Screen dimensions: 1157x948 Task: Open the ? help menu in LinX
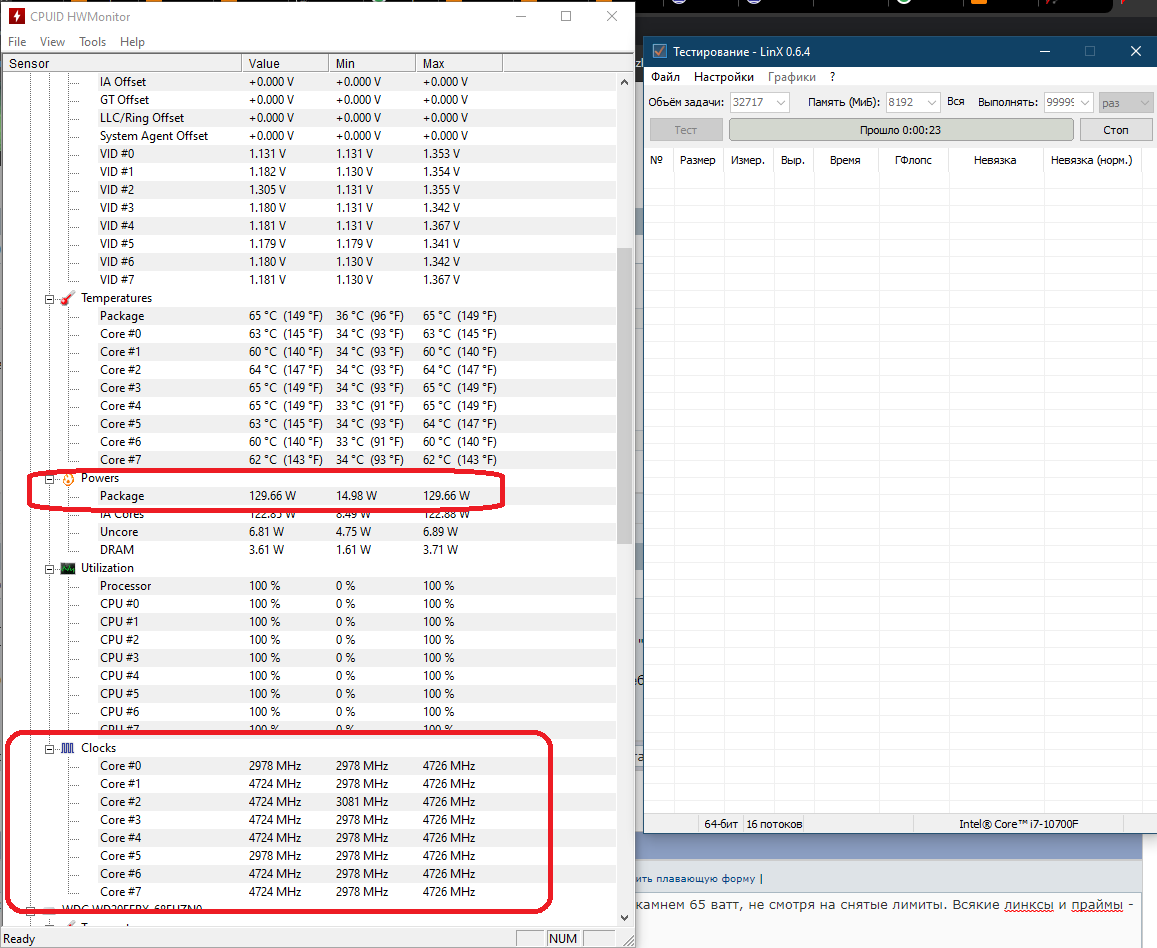tap(832, 77)
